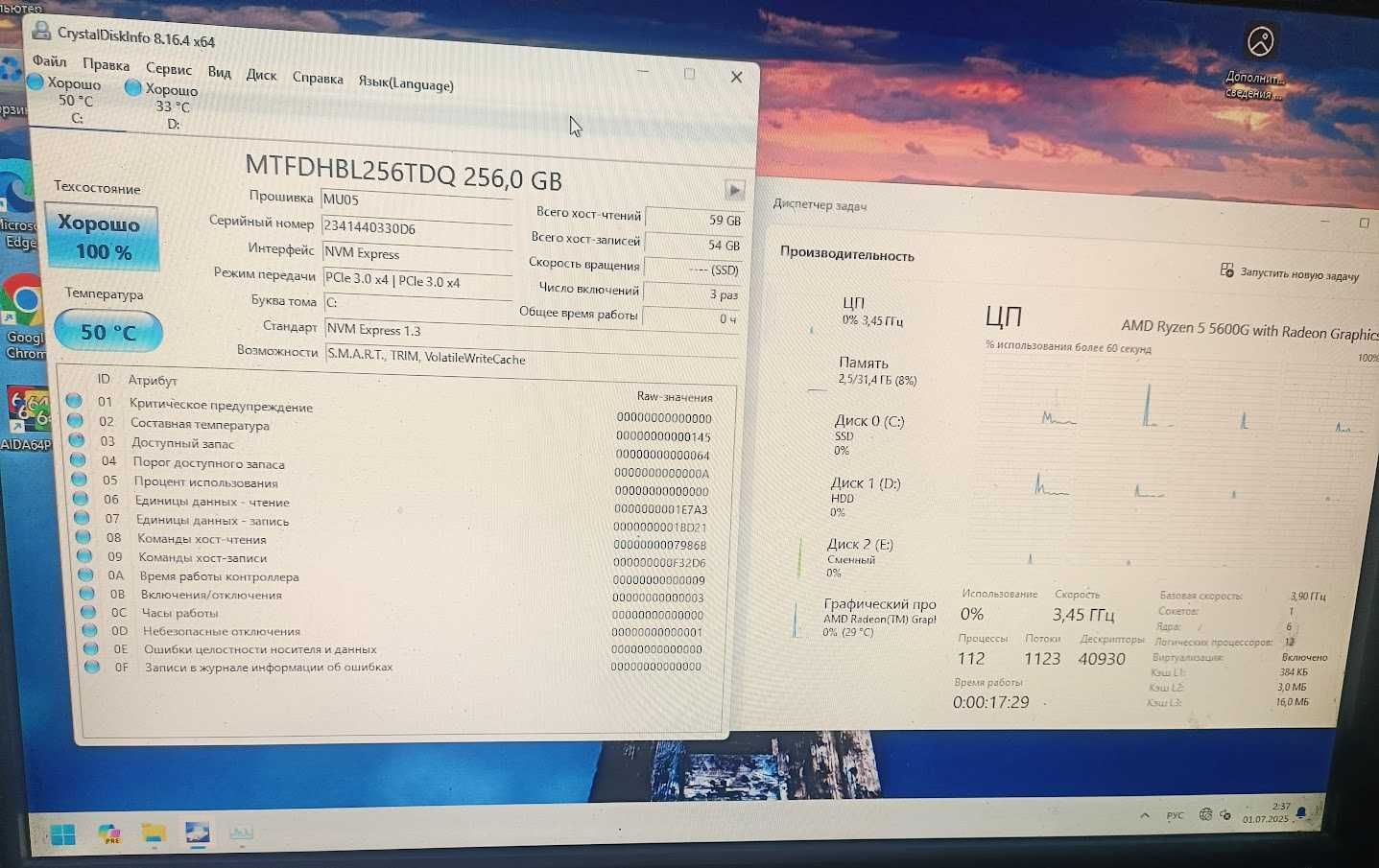Click status icon of Команды хост-чтения row
Viewport: 1379px width, 868px height.
pyautogui.click(x=84, y=537)
